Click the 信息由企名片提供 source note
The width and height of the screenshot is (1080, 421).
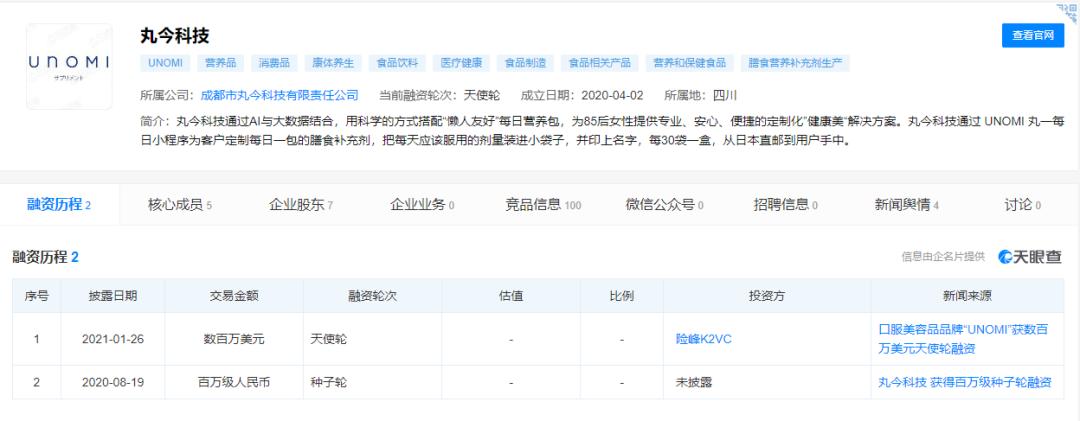pyautogui.click(x=943, y=257)
